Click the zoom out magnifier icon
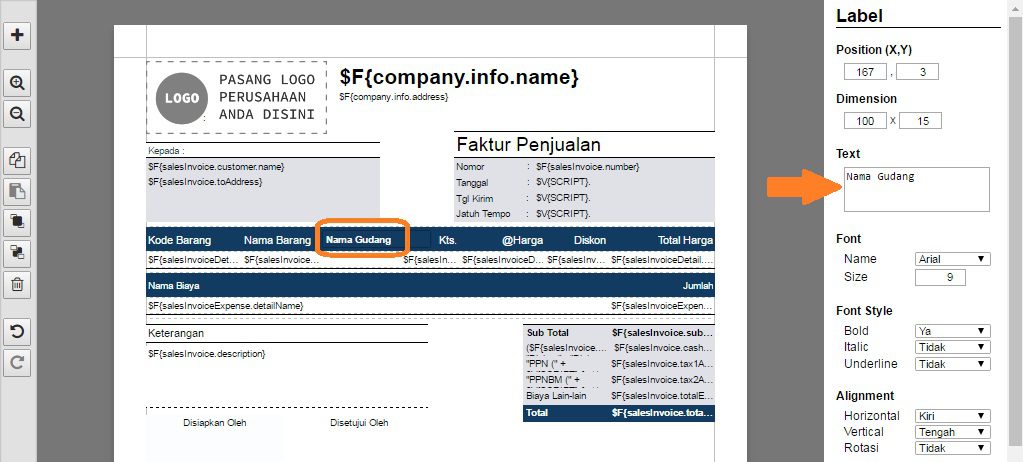The height and width of the screenshot is (462, 1023). [17, 114]
